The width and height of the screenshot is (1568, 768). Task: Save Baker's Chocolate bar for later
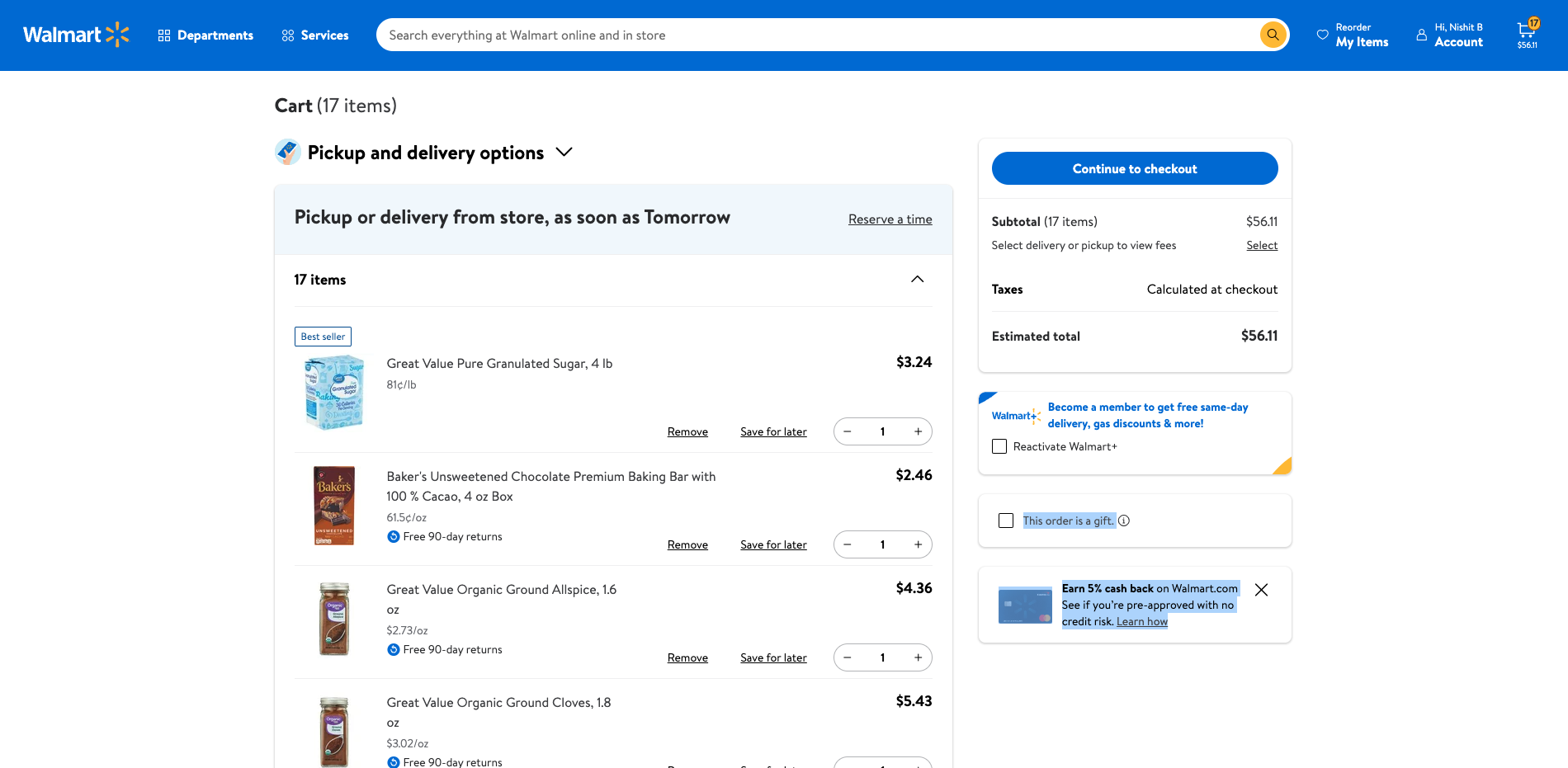[773, 545]
